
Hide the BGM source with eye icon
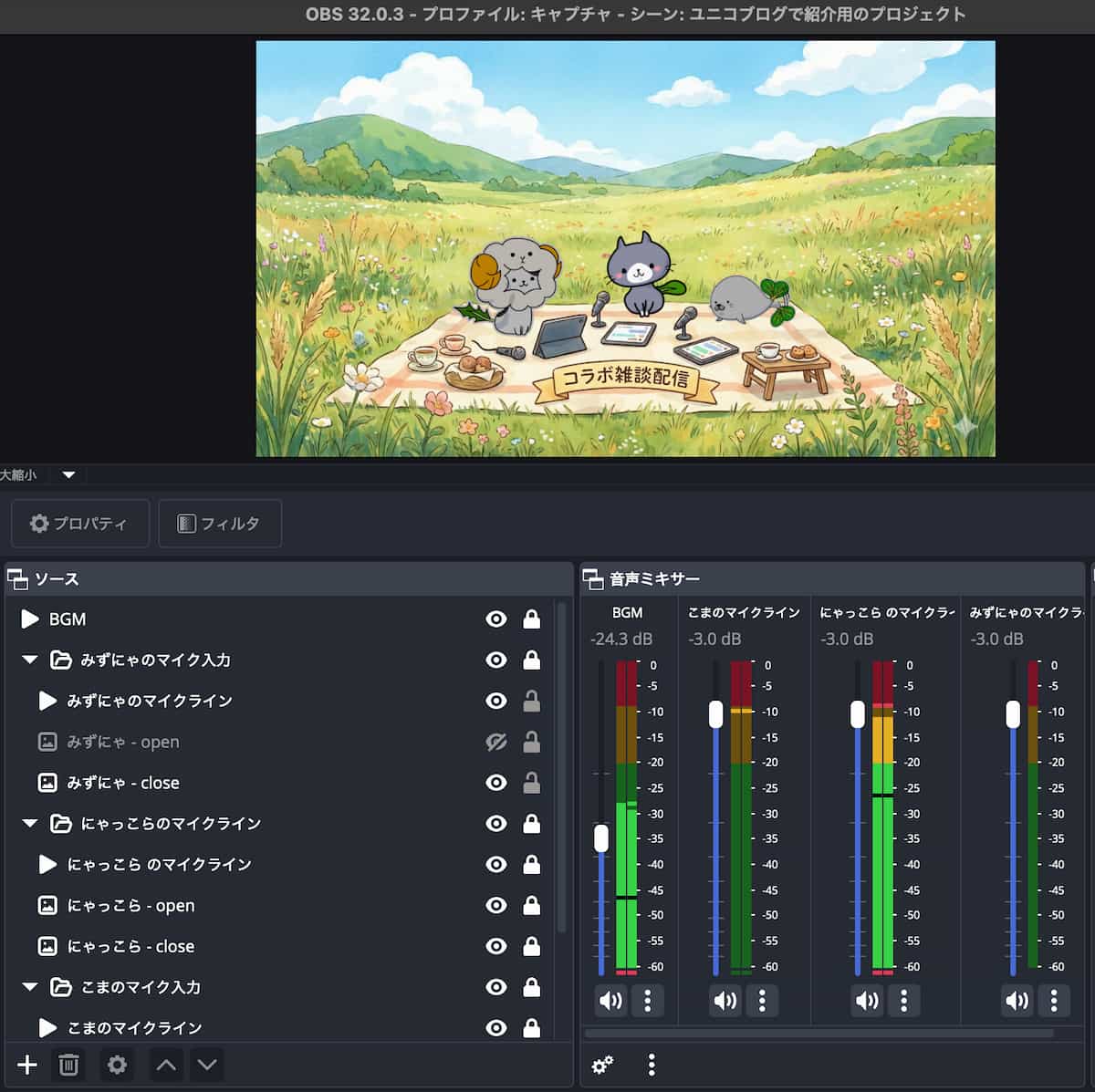click(x=495, y=619)
